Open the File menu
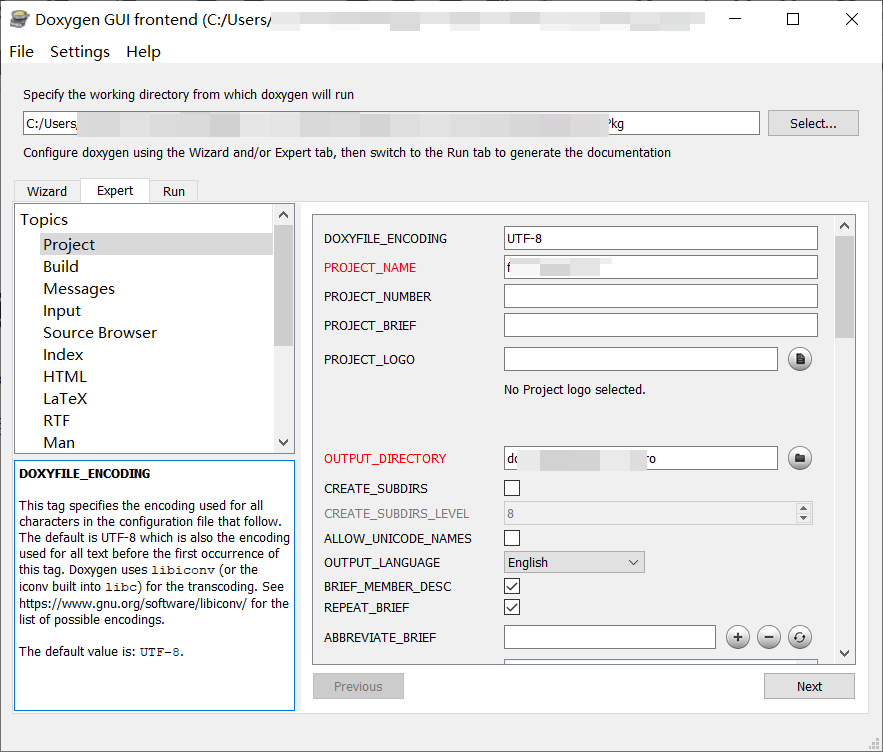The width and height of the screenshot is (883, 752). click(x=21, y=52)
